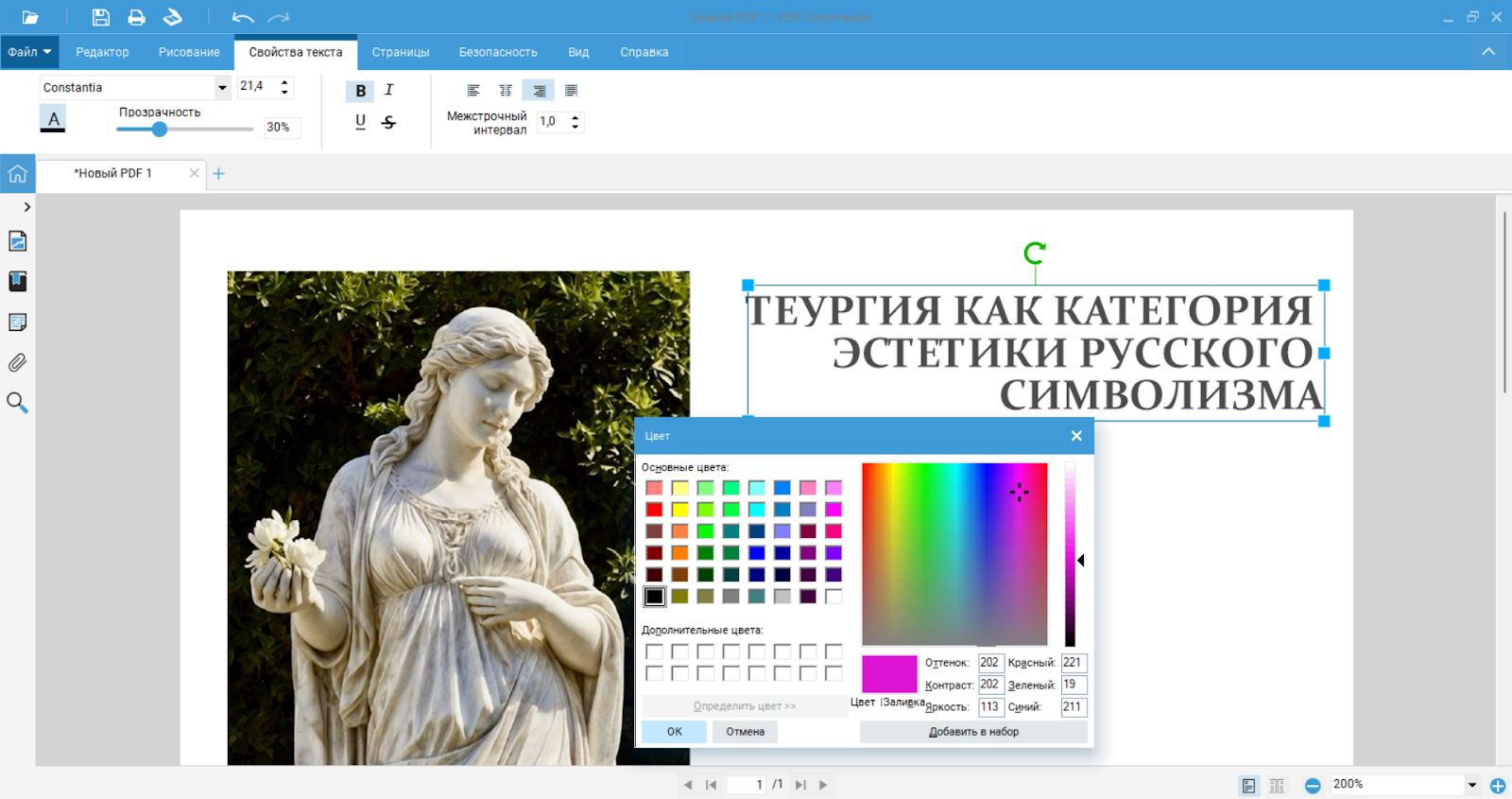Open the attachments paperclip panel
Image resolution: width=1512 pixels, height=799 pixels.
click(x=17, y=362)
